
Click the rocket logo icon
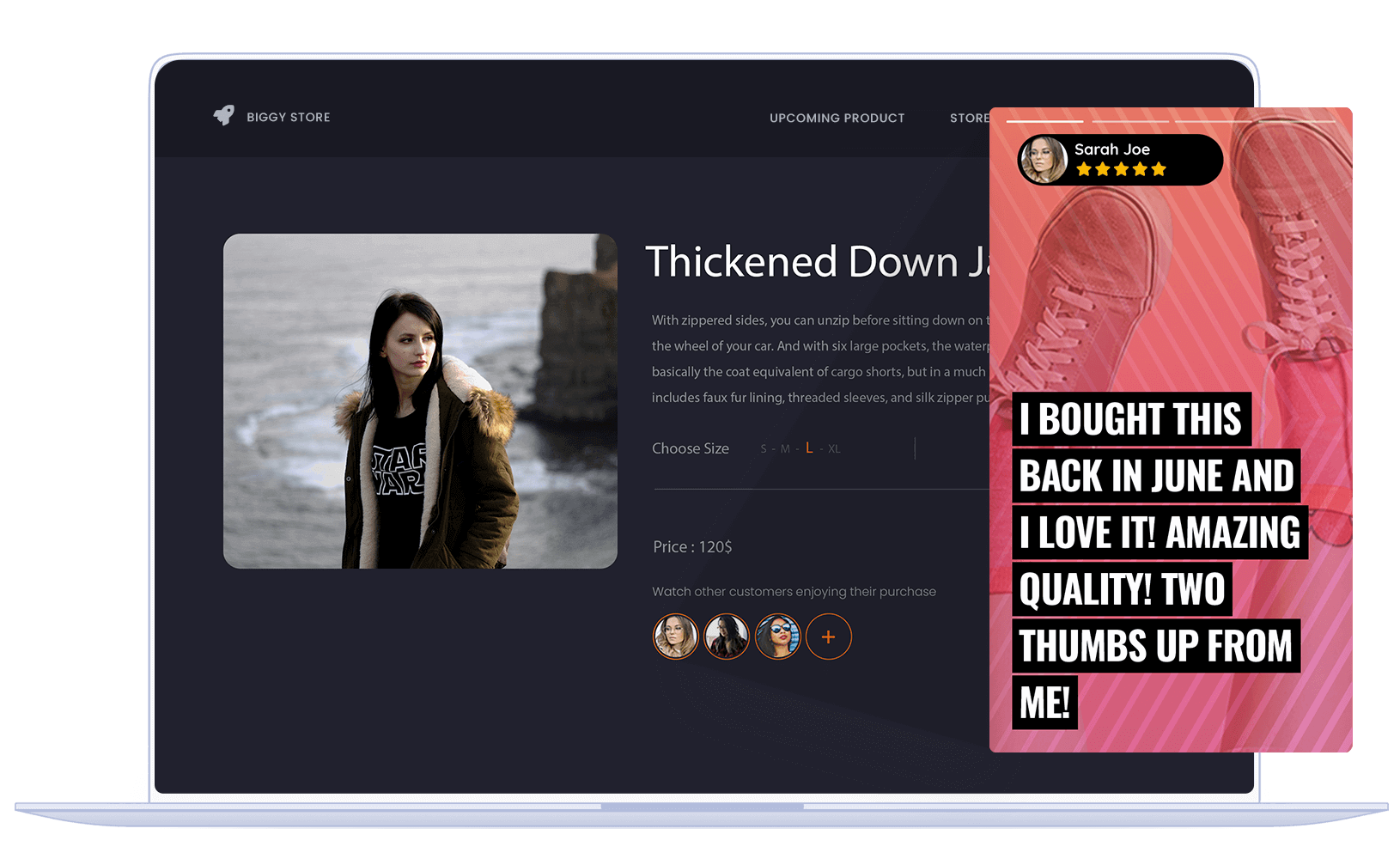click(x=224, y=116)
